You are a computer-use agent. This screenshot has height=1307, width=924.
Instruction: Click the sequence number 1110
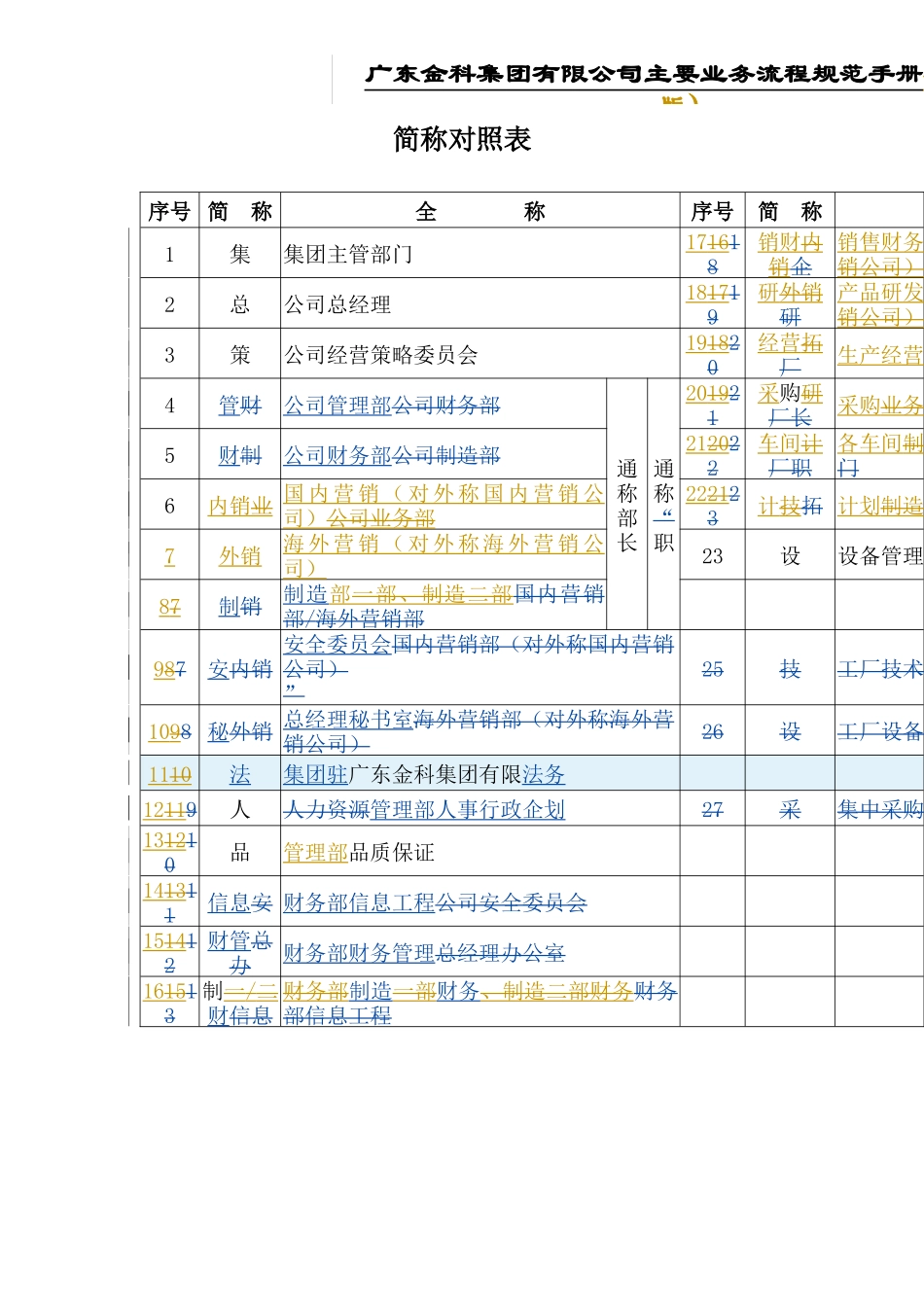tap(169, 775)
